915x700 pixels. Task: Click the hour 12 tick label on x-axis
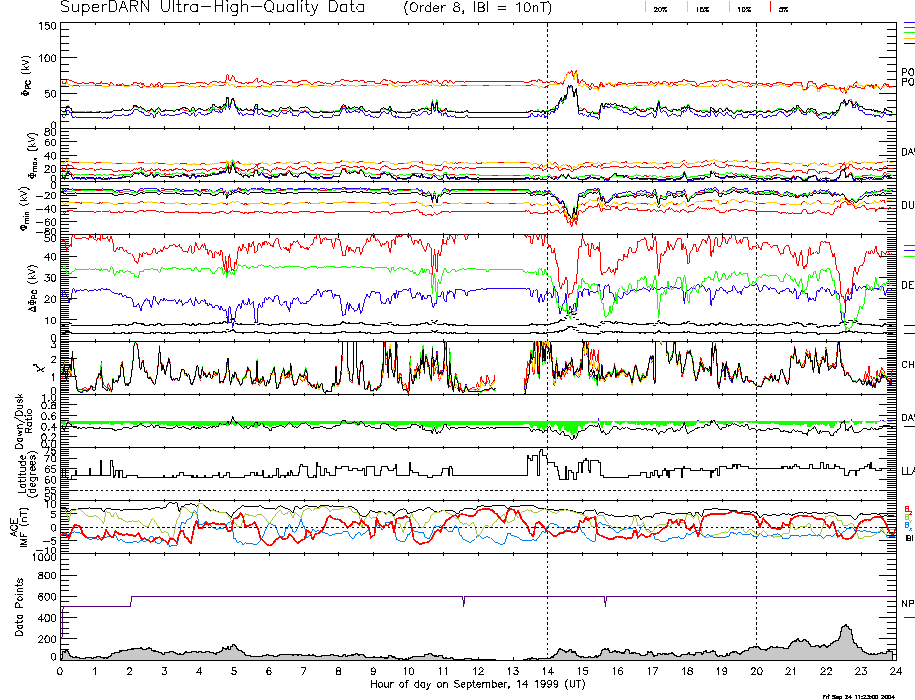[478, 671]
